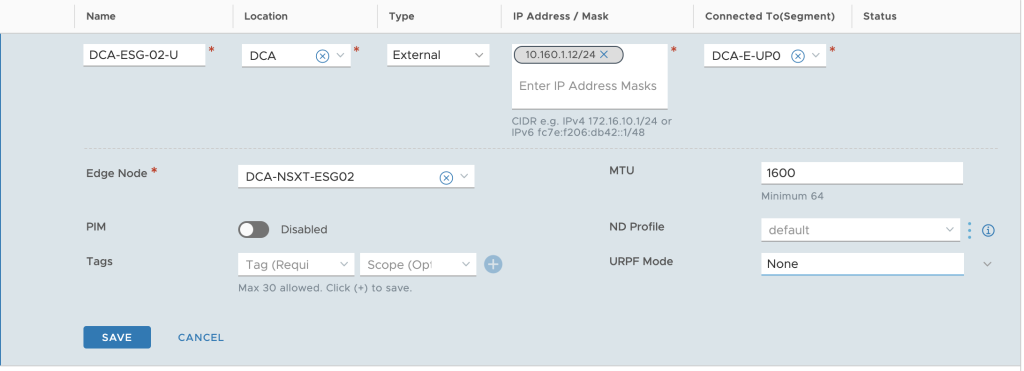The width and height of the screenshot is (1024, 371).
Task: Clear the DCA-NSXT-ESG02 edge node
Action: pos(446,177)
